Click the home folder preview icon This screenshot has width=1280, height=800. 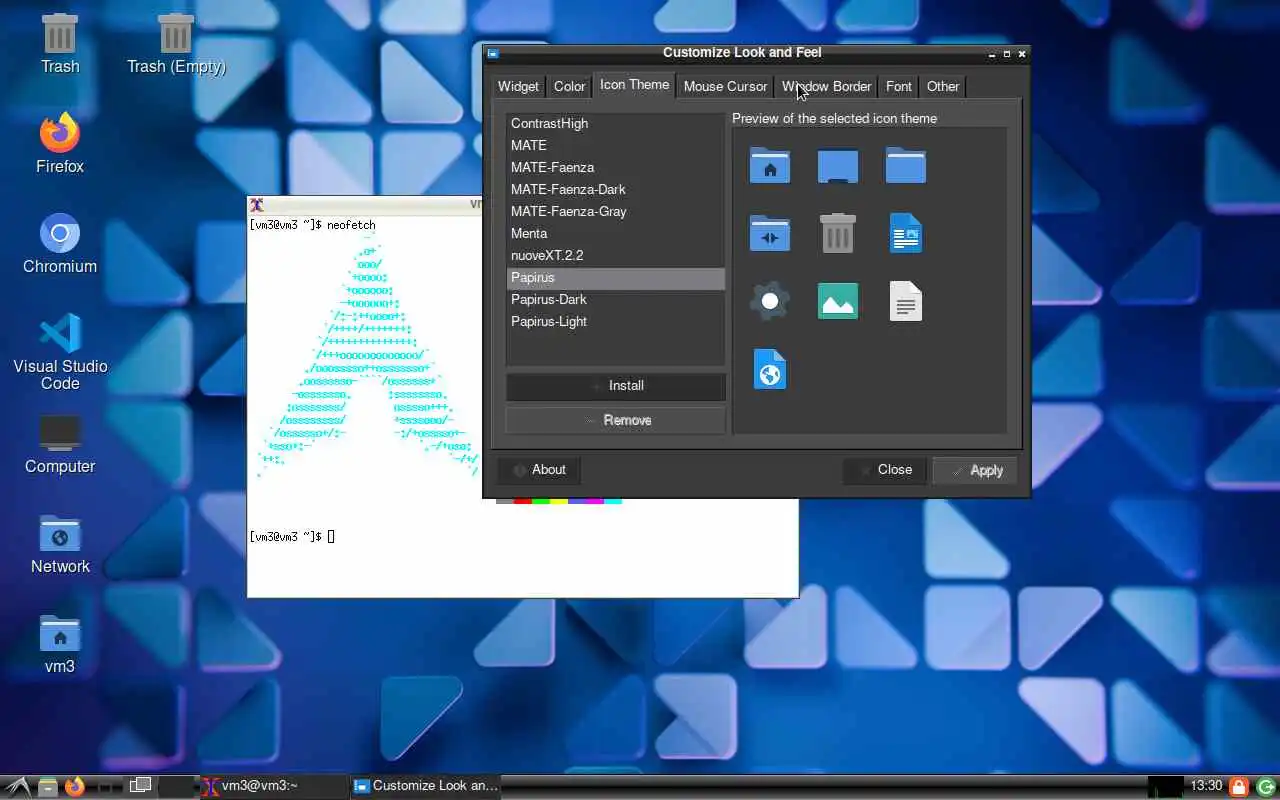(770, 165)
